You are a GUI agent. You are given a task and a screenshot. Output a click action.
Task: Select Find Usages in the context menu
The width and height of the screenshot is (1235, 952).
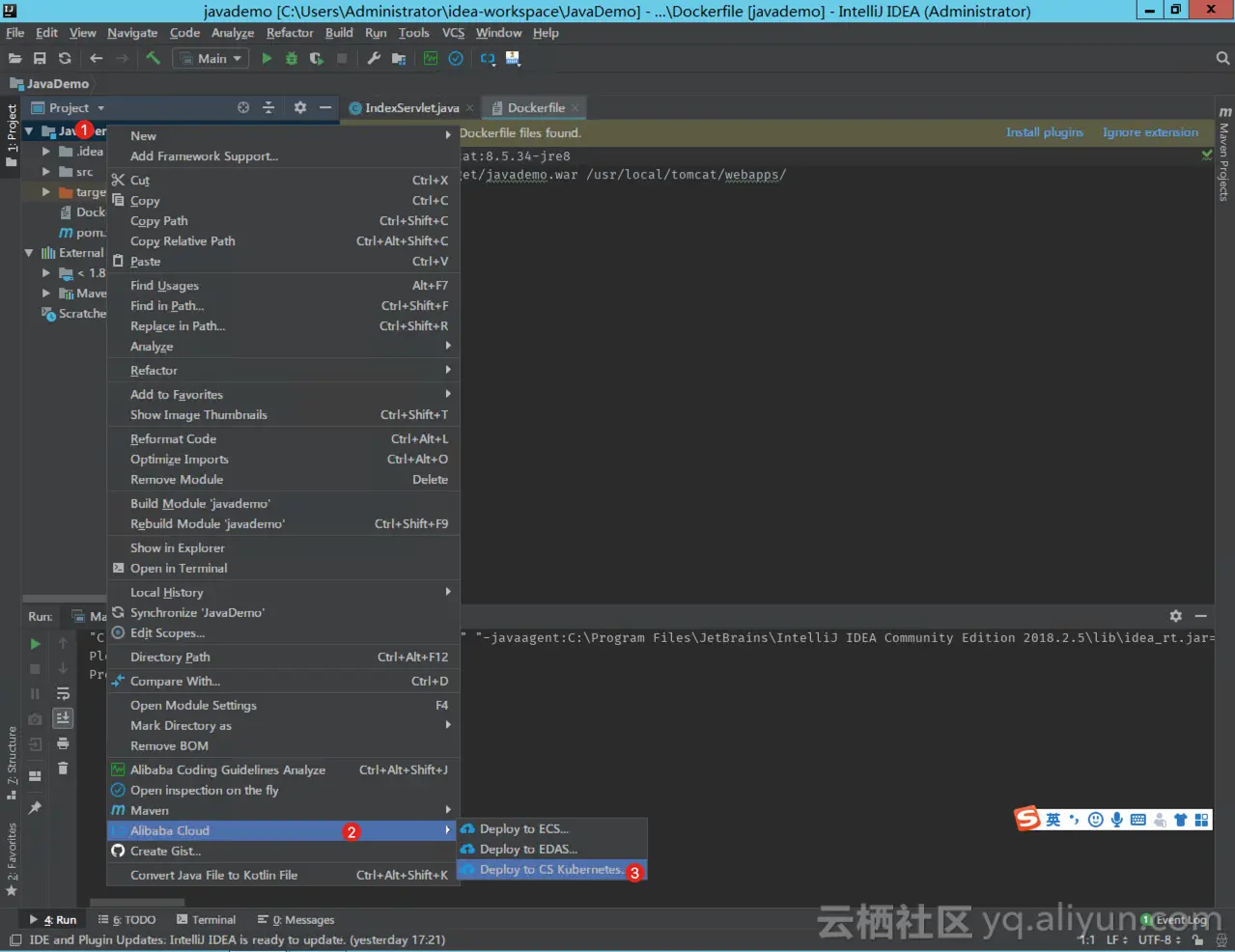283,286
